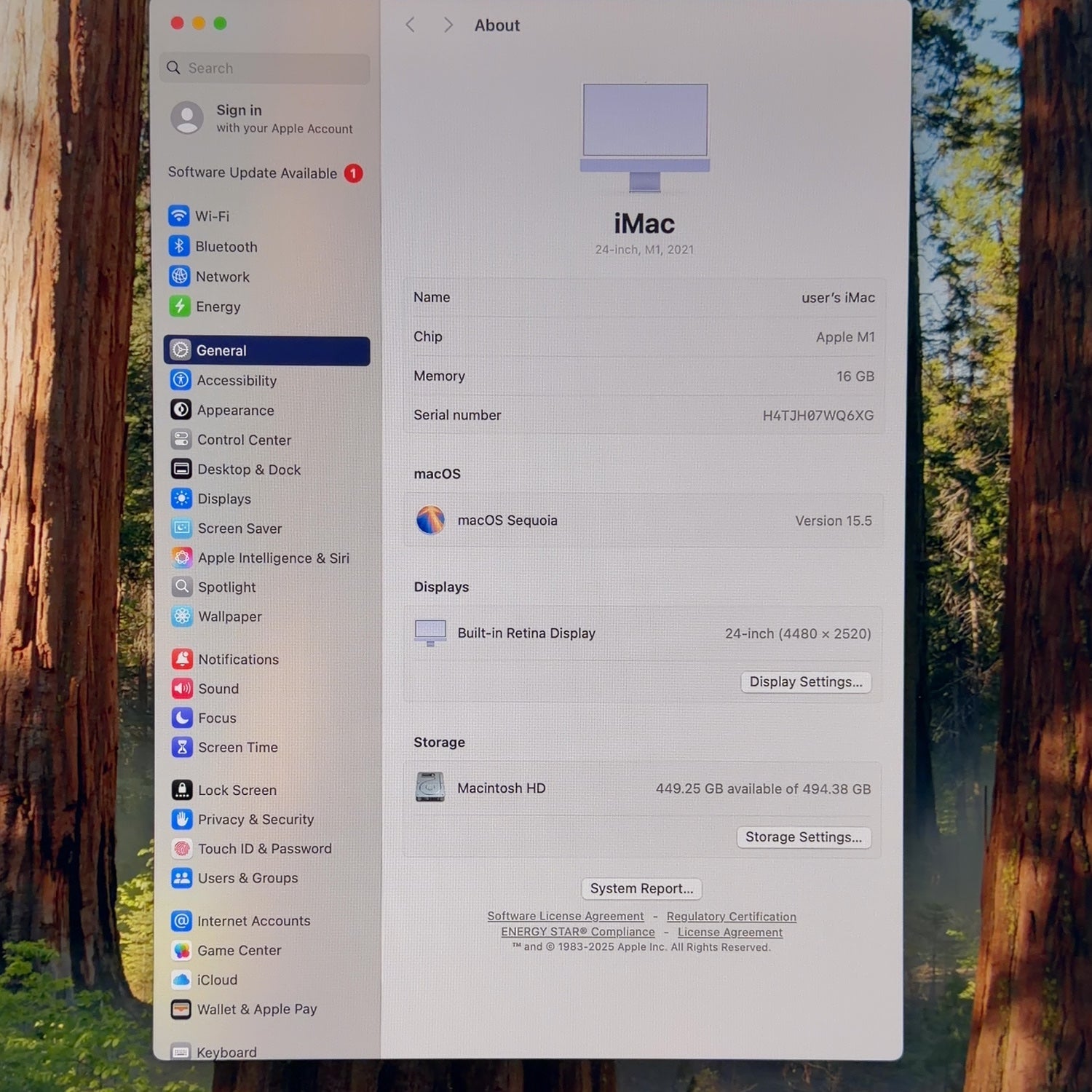Screen dimensions: 1092x1092
Task: Click the Desktop & Dock icon
Action: click(181, 469)
